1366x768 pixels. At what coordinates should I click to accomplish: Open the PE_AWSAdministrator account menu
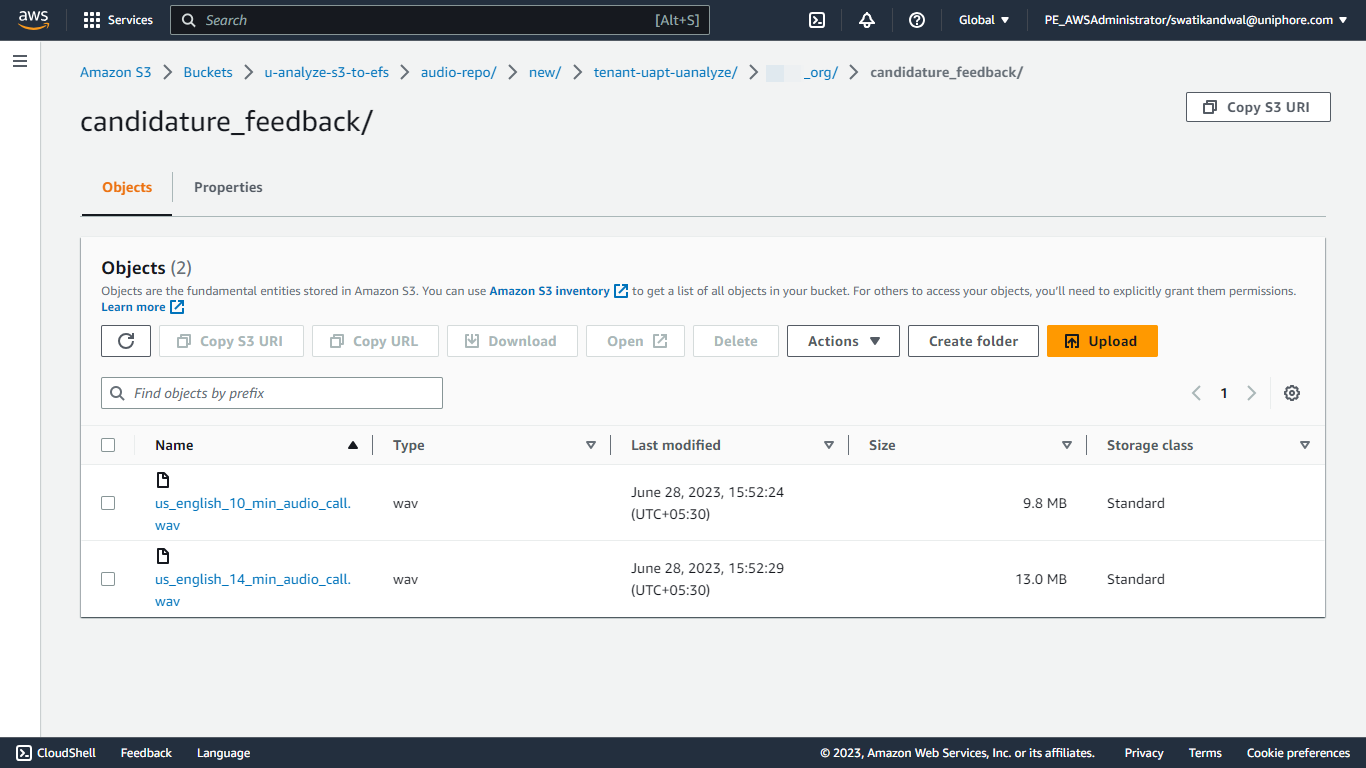pos(1196,20)
